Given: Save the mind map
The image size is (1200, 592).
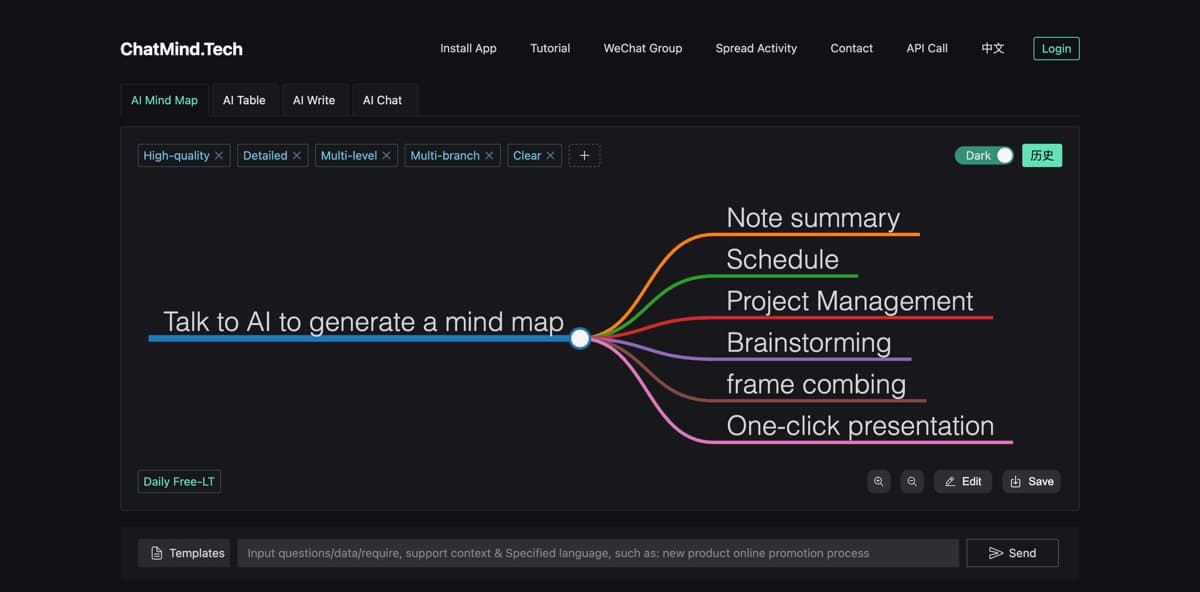Looking at the screenshot, I should click(1031, 482).
